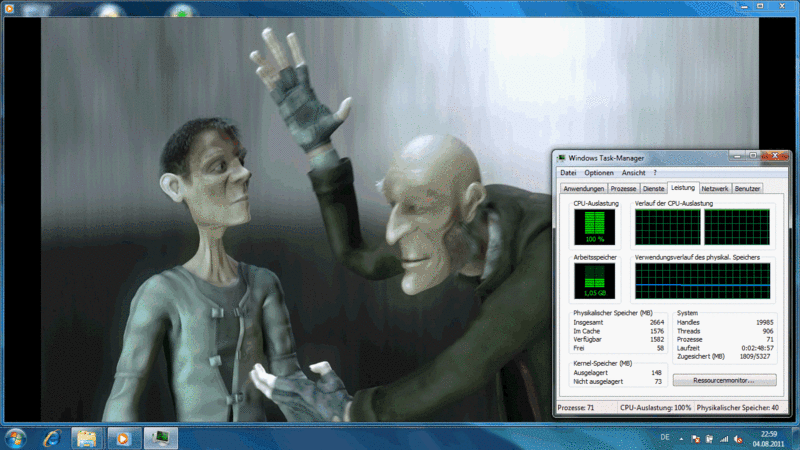This screenshot has height=450, width=800.
Task: Click the Show Desktop strip
Action: (x=795, y=438)
